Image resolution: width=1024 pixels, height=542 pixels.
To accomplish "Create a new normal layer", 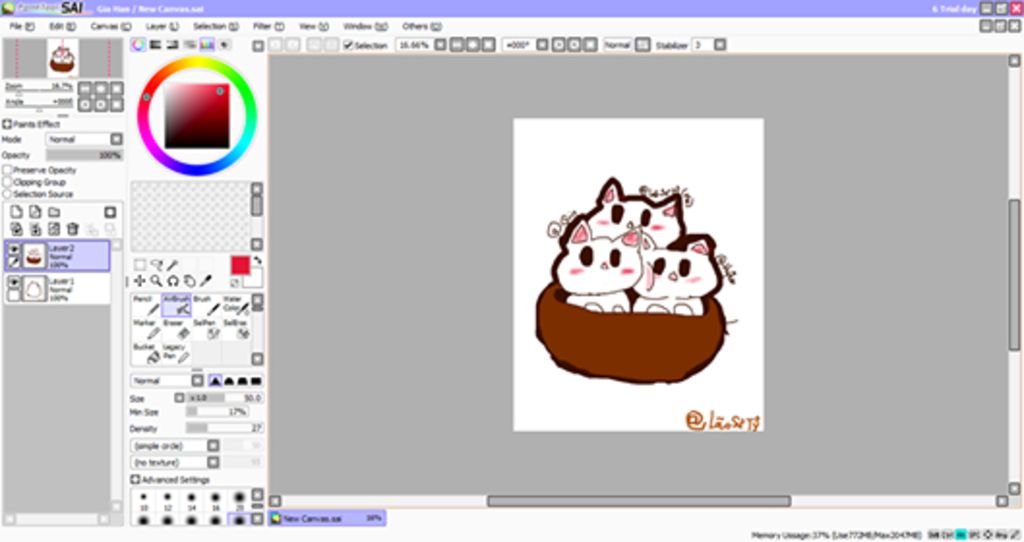I will pos(16,212).
